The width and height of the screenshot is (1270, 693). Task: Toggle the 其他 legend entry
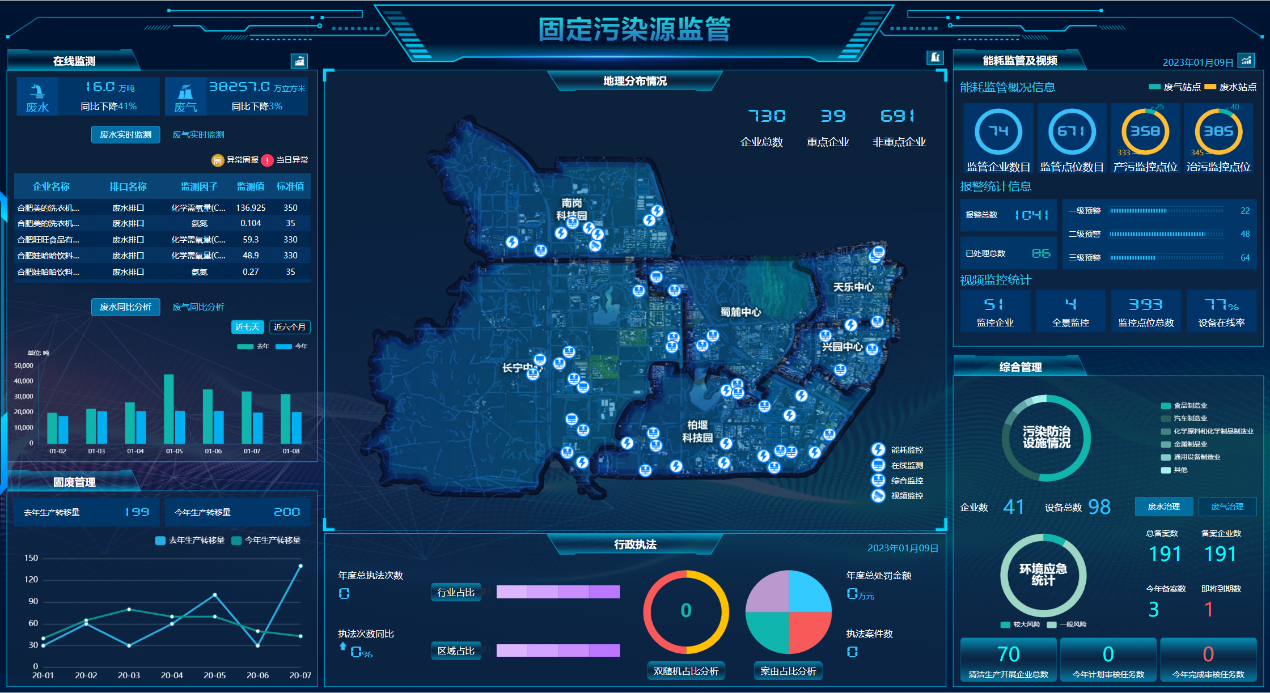(1174, 470)
